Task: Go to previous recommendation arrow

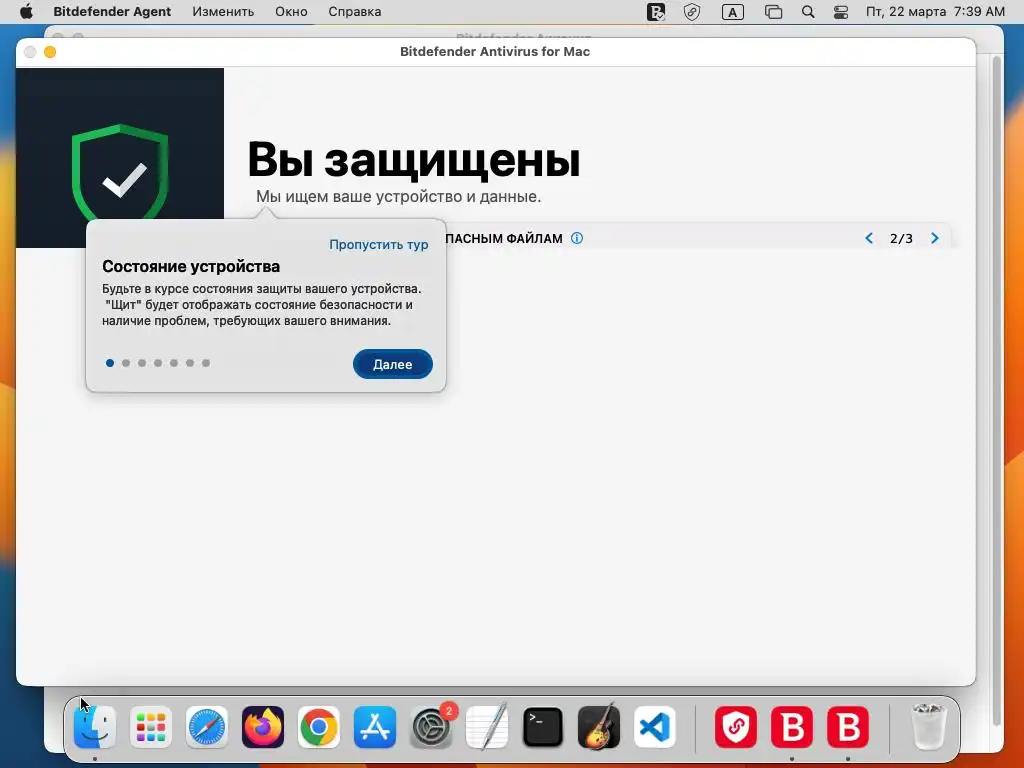Action: click(x=869, y=238)
